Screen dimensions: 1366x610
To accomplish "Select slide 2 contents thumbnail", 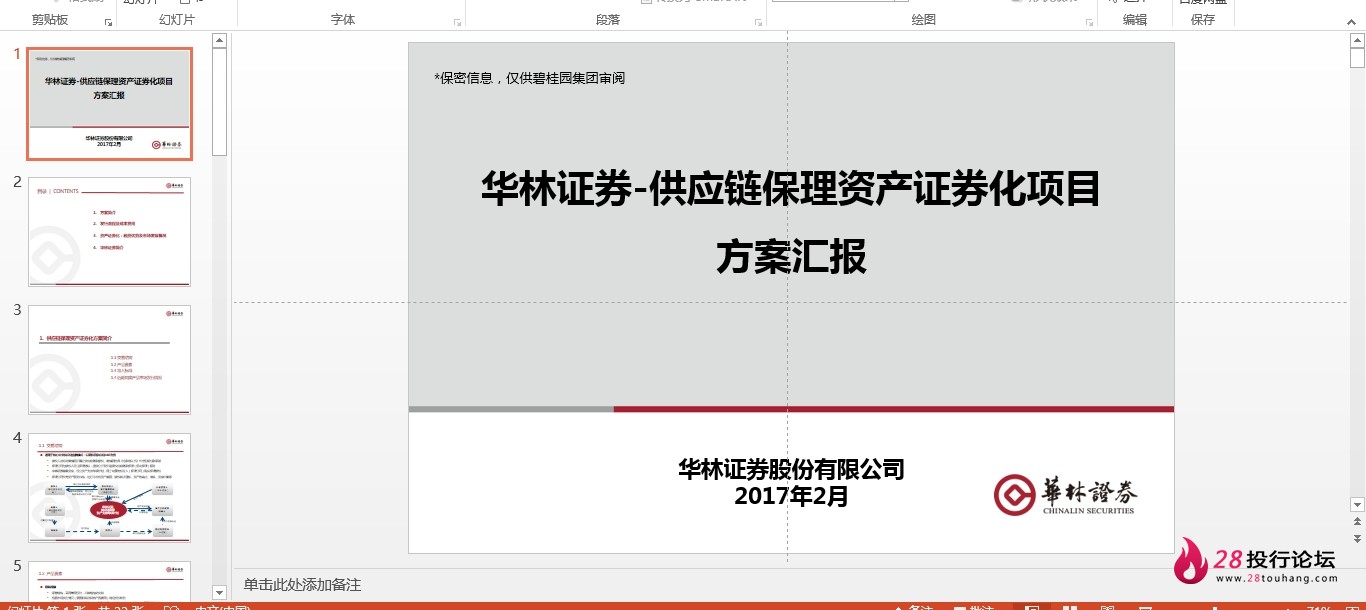I will (x=109, y=232).
